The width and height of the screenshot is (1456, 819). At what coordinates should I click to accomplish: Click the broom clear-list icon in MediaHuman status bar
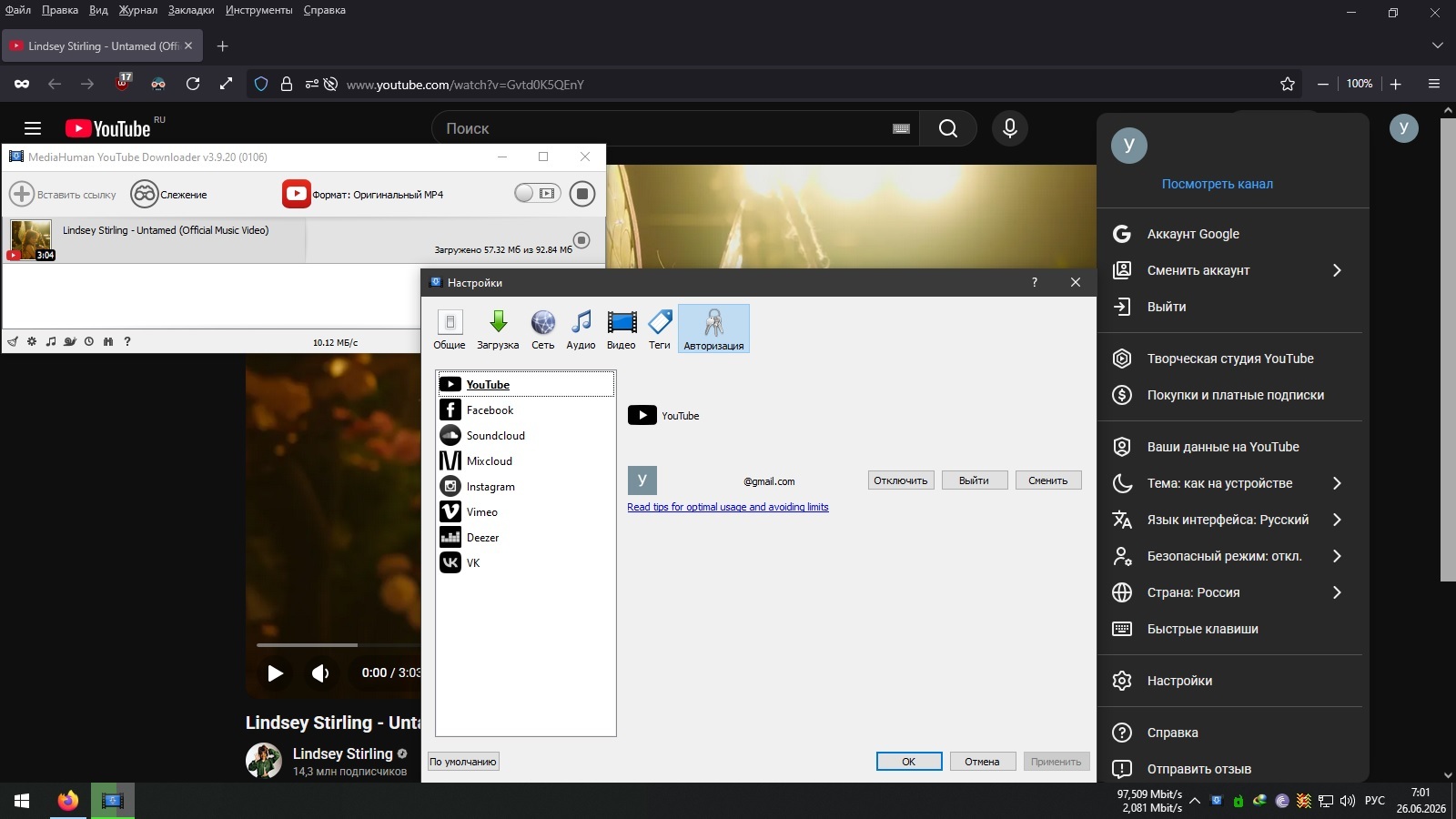click(x=13, y=342)
